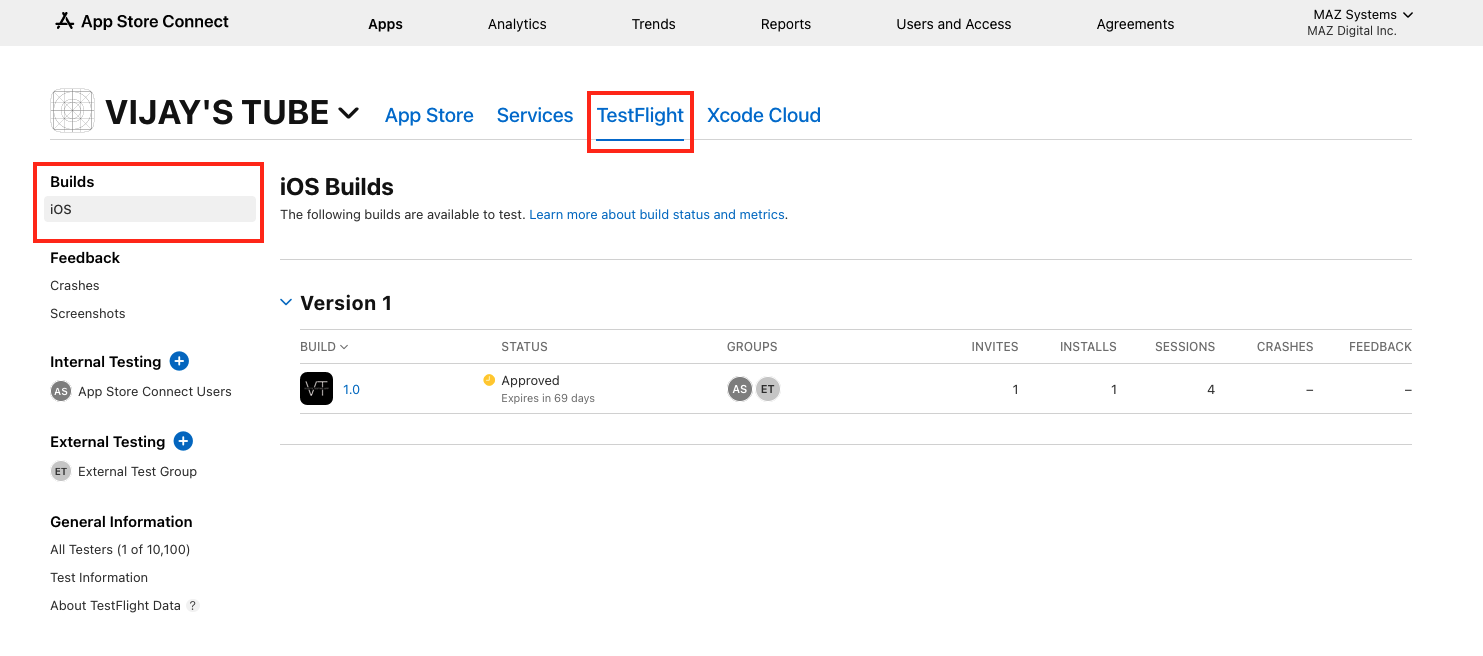The image size is (1483, 656).
Task: Click the SESSIONS column header
Action: pyautogui.click(x=1185, y=347)
